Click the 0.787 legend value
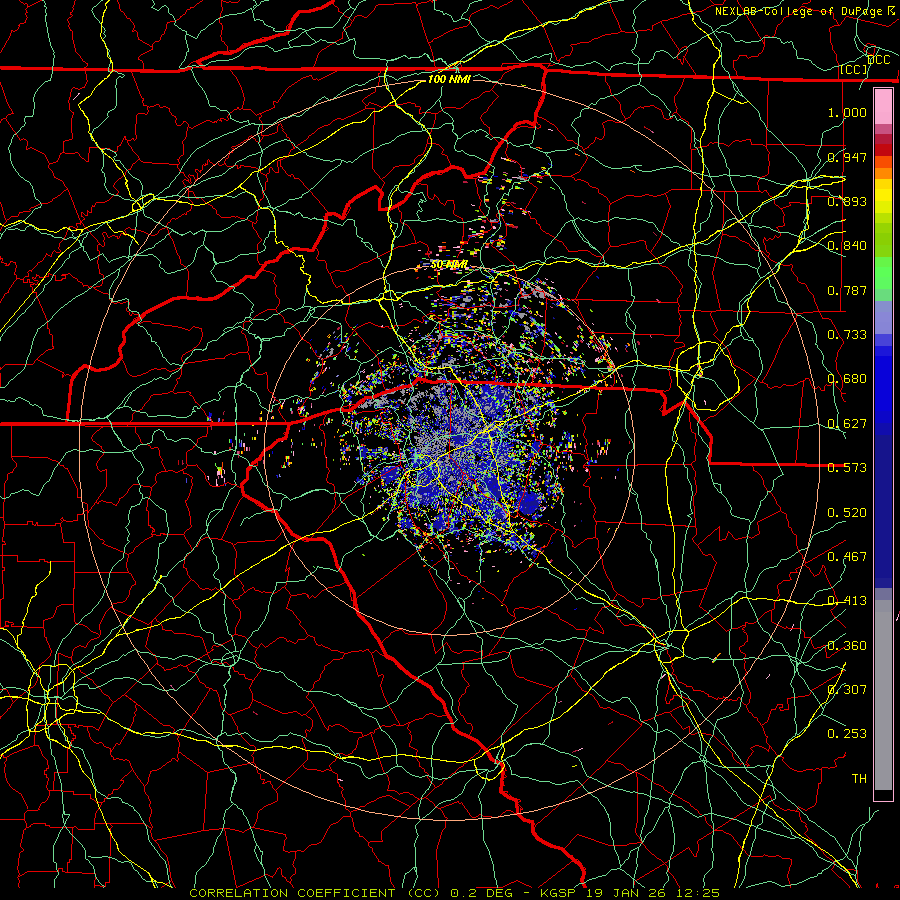The width and height of the screenshot is (900, 900). (847, 290)
